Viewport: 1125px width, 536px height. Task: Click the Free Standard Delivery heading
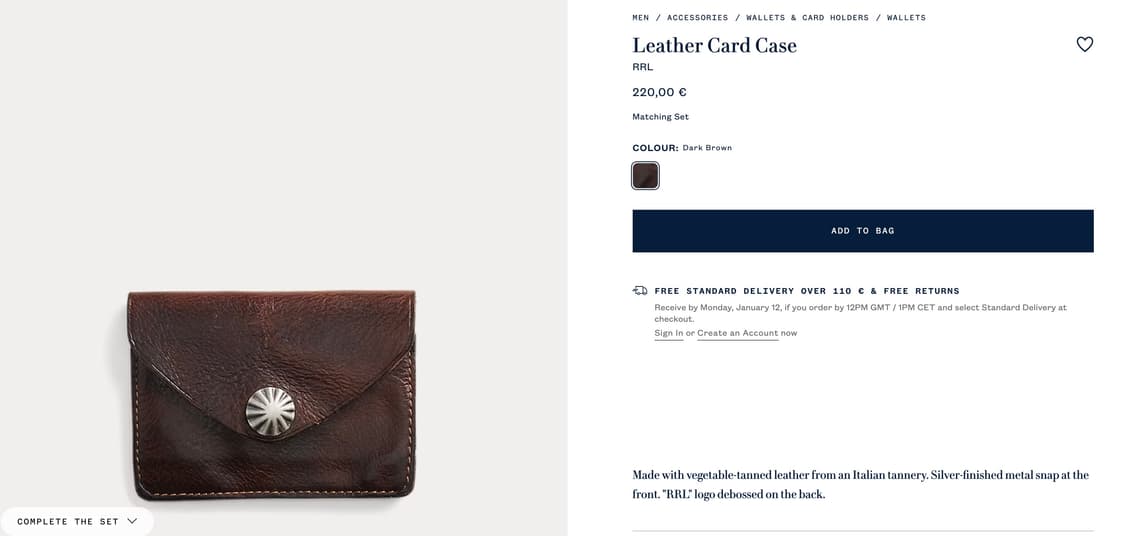point(806,291)
